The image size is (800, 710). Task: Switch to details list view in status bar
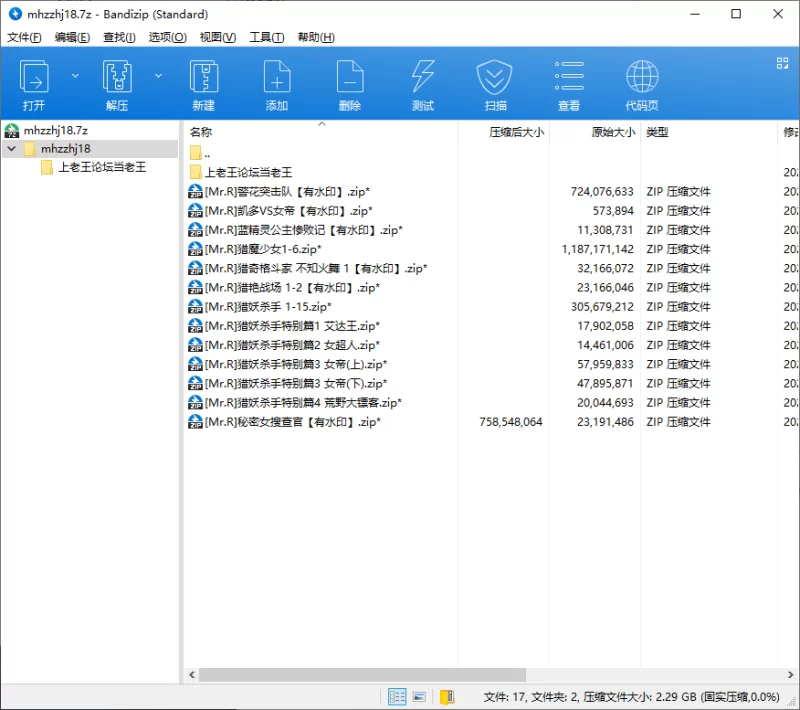[x=397, y=696]
